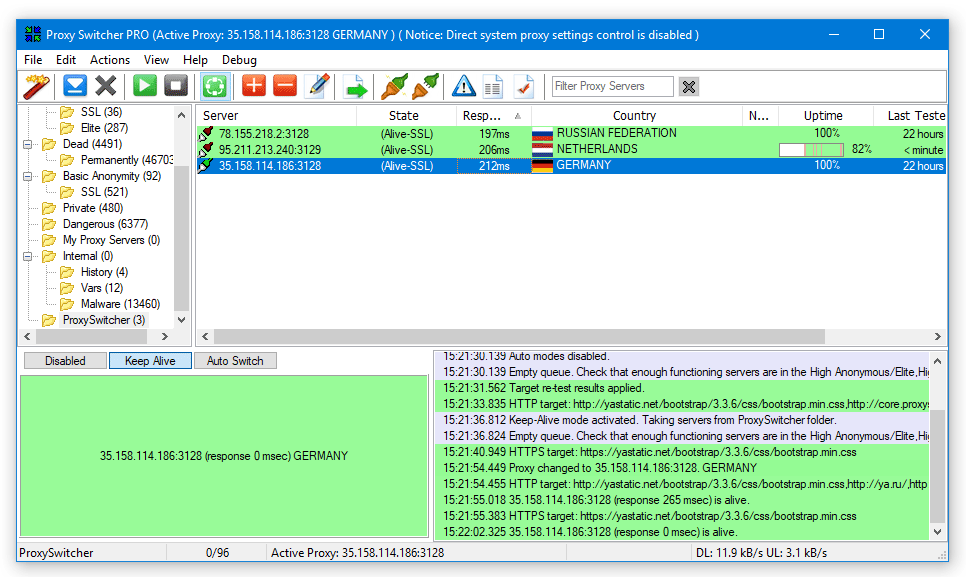This screenshot has width=966, height=577.
Task: Sort list by Country column
Action: tap(637, 116)
